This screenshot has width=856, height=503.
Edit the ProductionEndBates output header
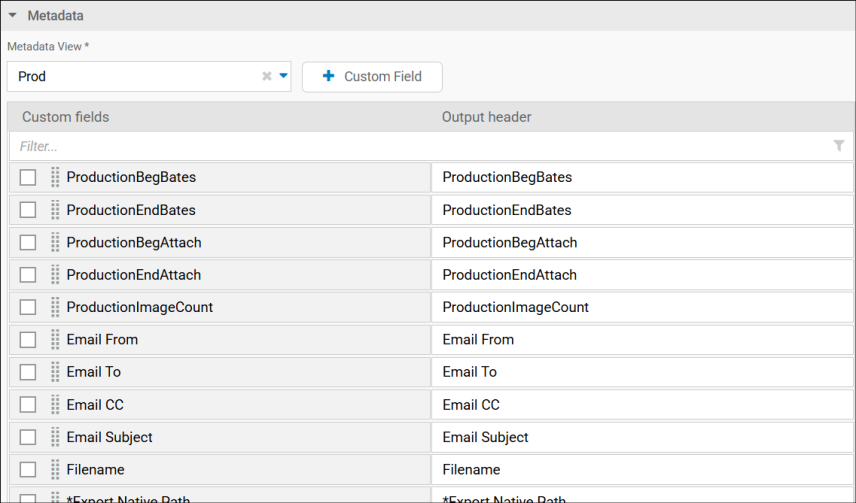pos(642,210)
